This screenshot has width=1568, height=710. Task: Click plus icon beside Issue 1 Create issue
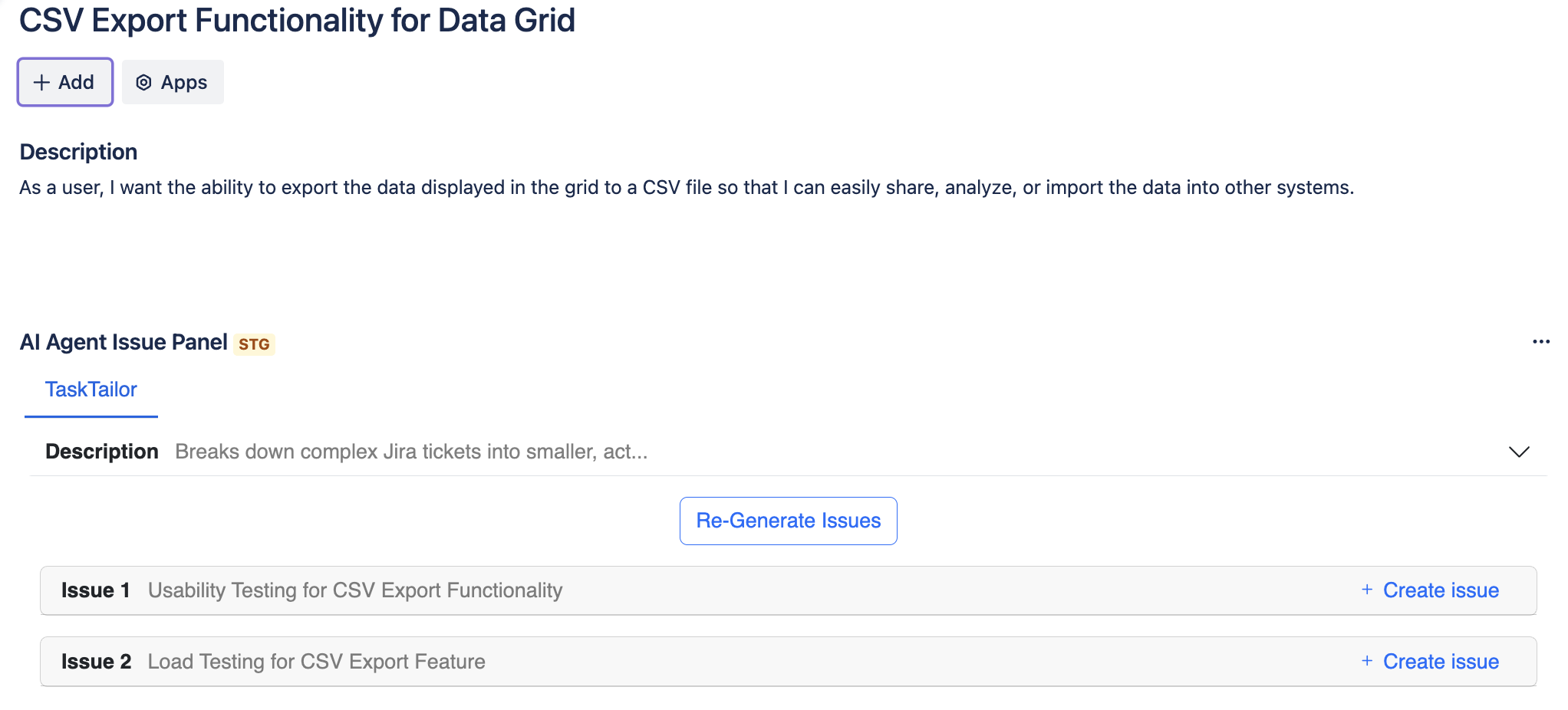1366,590
